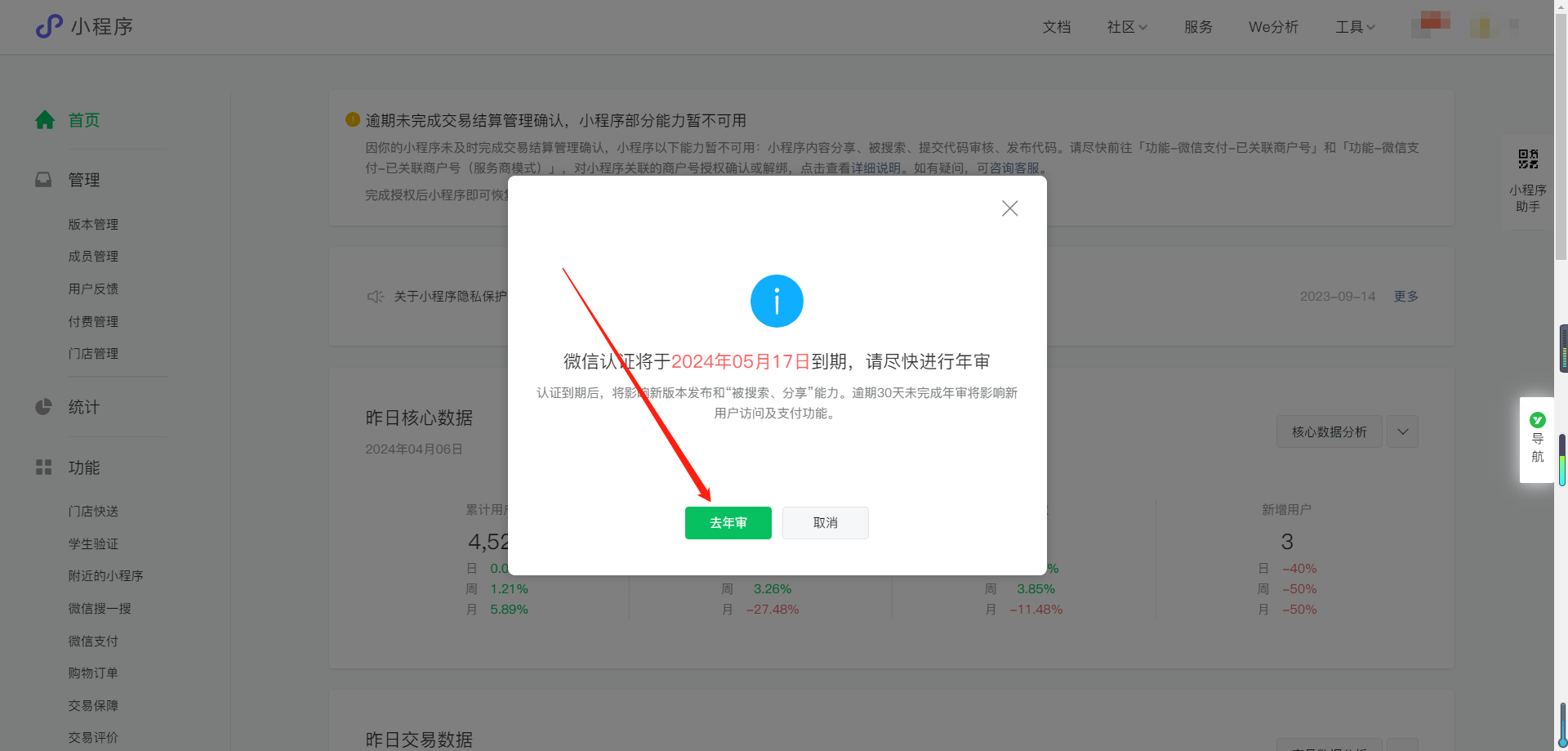Open the 文档 top menu item

click(1056, 27)
